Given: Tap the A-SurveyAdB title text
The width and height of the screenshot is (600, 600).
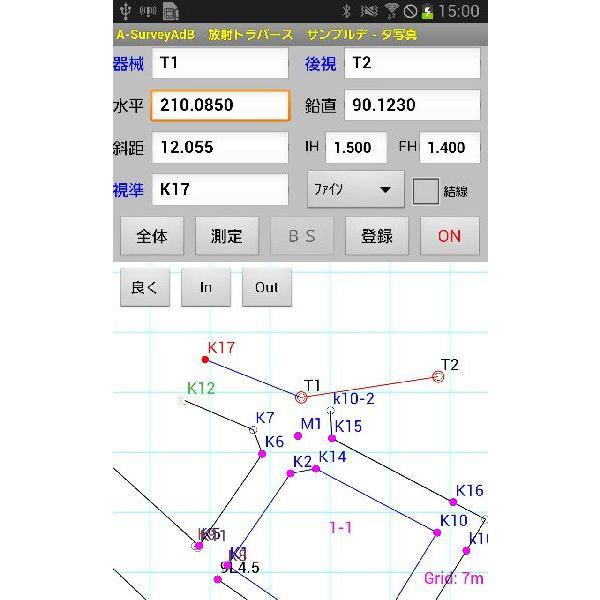Looking at the screenshot, I should coord(156,35).
